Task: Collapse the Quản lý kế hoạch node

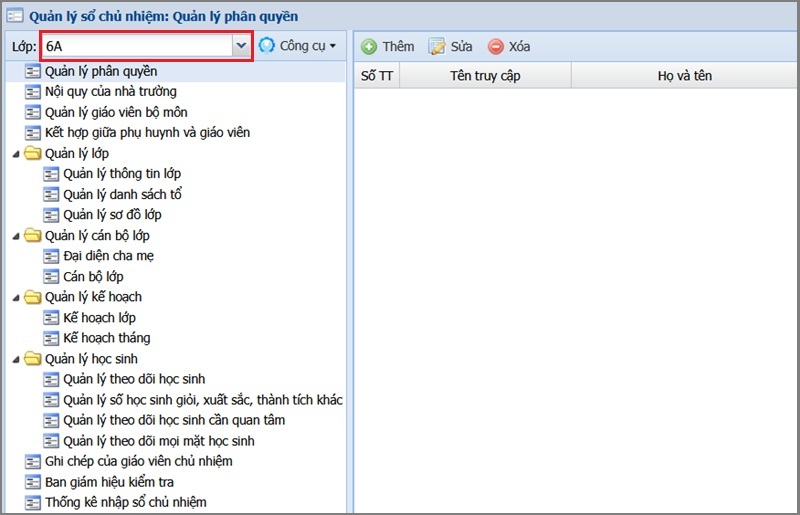Action: [16, 298]
